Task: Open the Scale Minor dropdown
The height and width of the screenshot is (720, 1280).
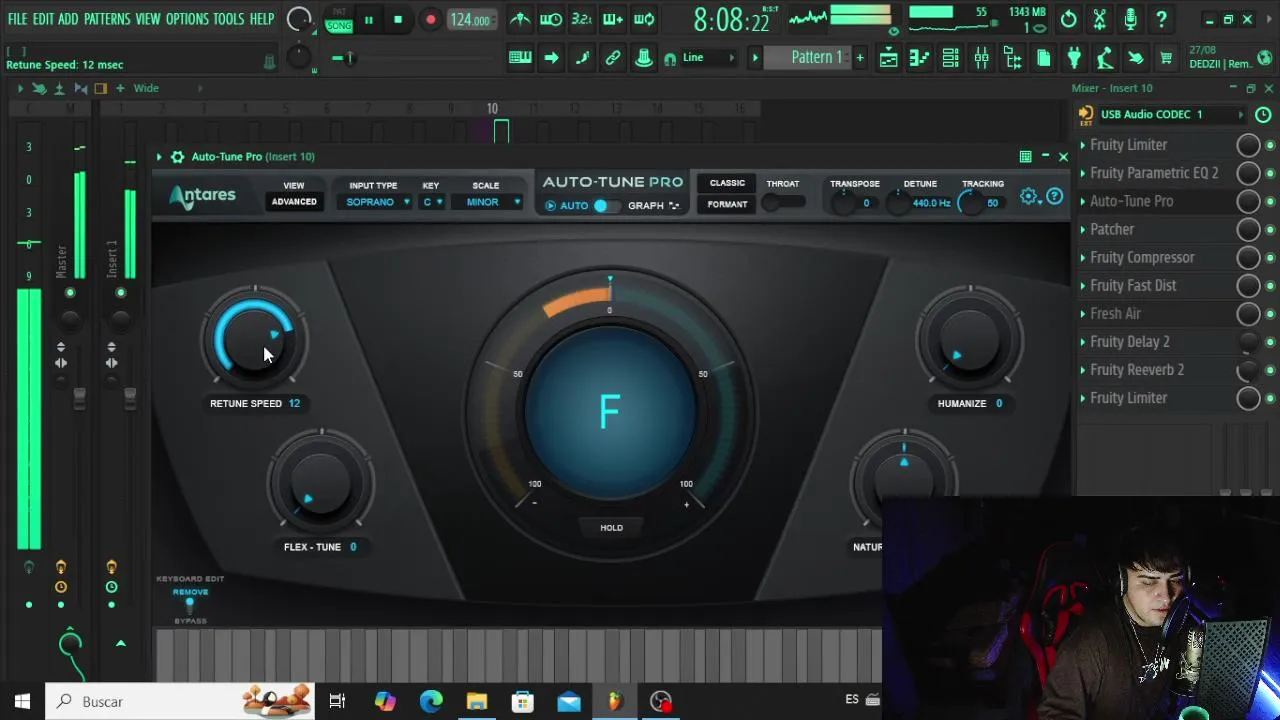Action: pyautogui.click(x=486, y=202)
